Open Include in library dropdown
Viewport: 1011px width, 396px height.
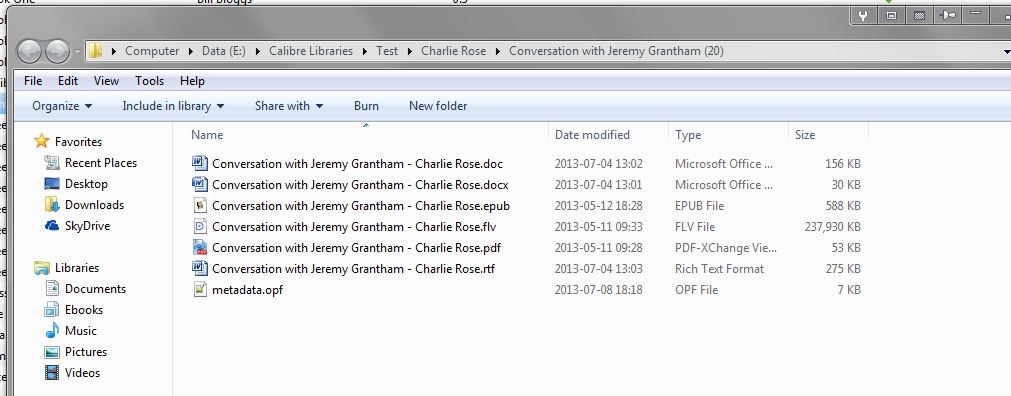[x=173, y=106]
